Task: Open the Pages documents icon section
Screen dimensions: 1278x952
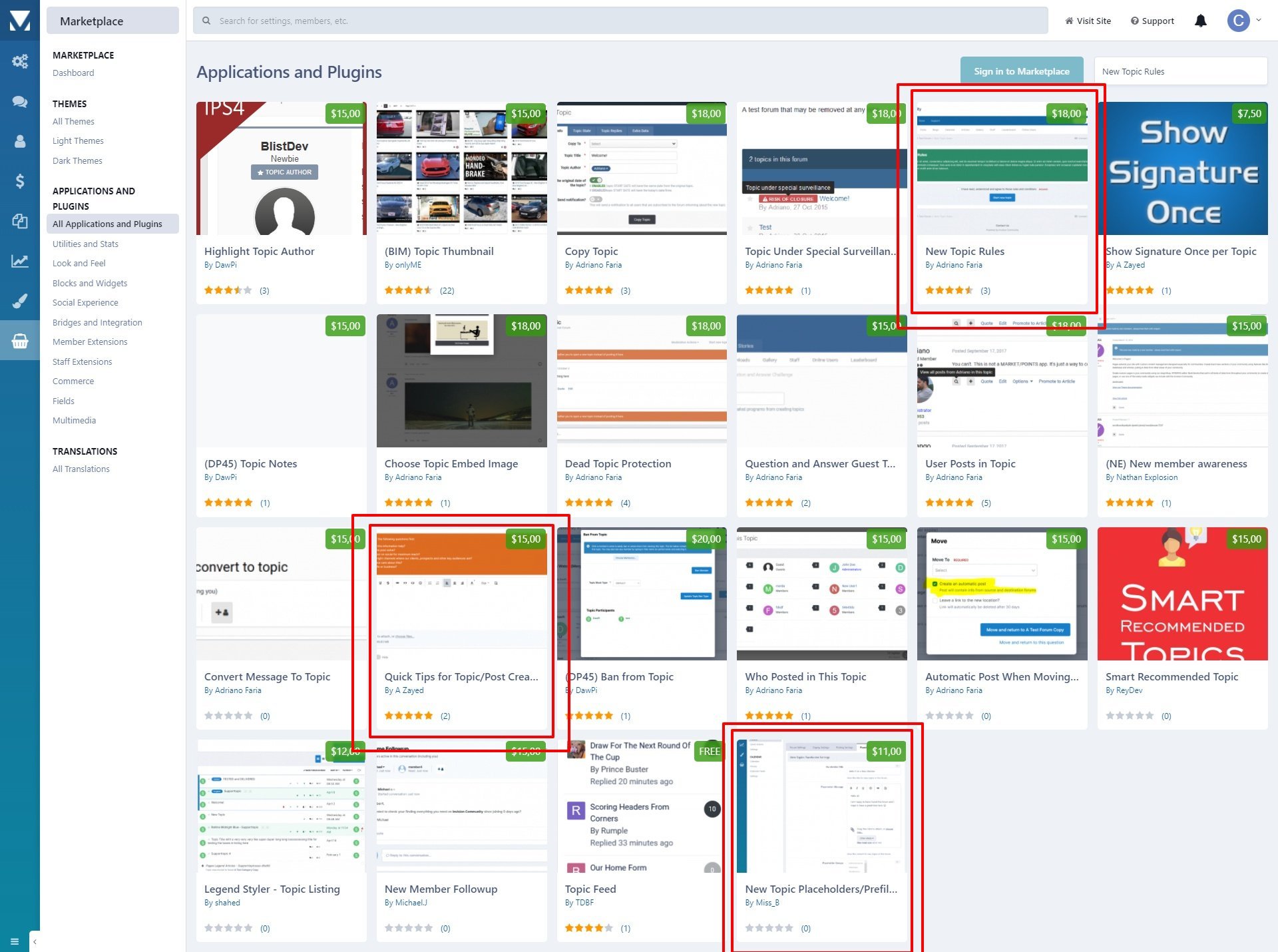Action: [20, 221]
